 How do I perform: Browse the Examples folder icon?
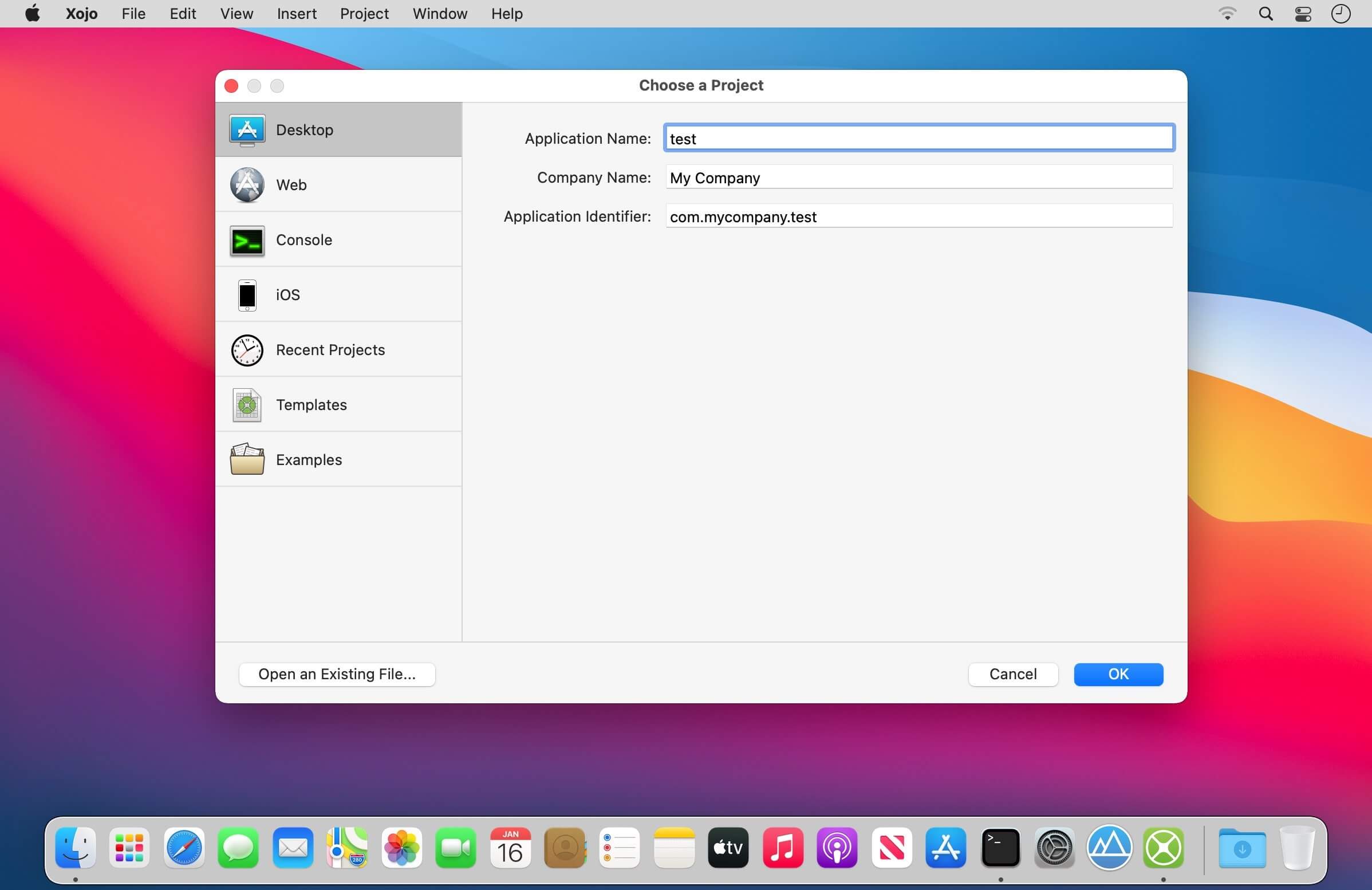pyautogui.click(x=247, y=460)
